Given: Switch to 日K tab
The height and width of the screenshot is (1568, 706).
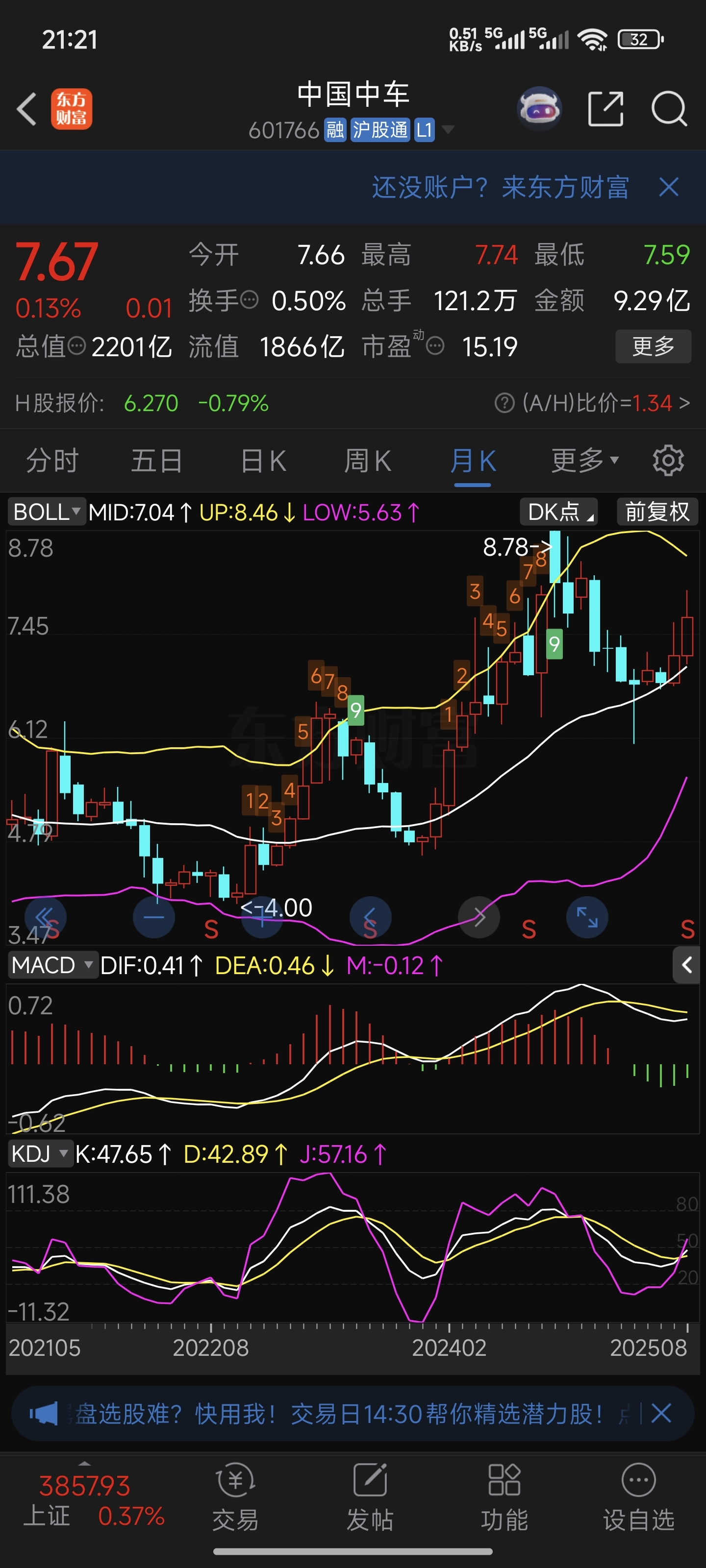Looking at the screenshot, I should tap(263, 460).
